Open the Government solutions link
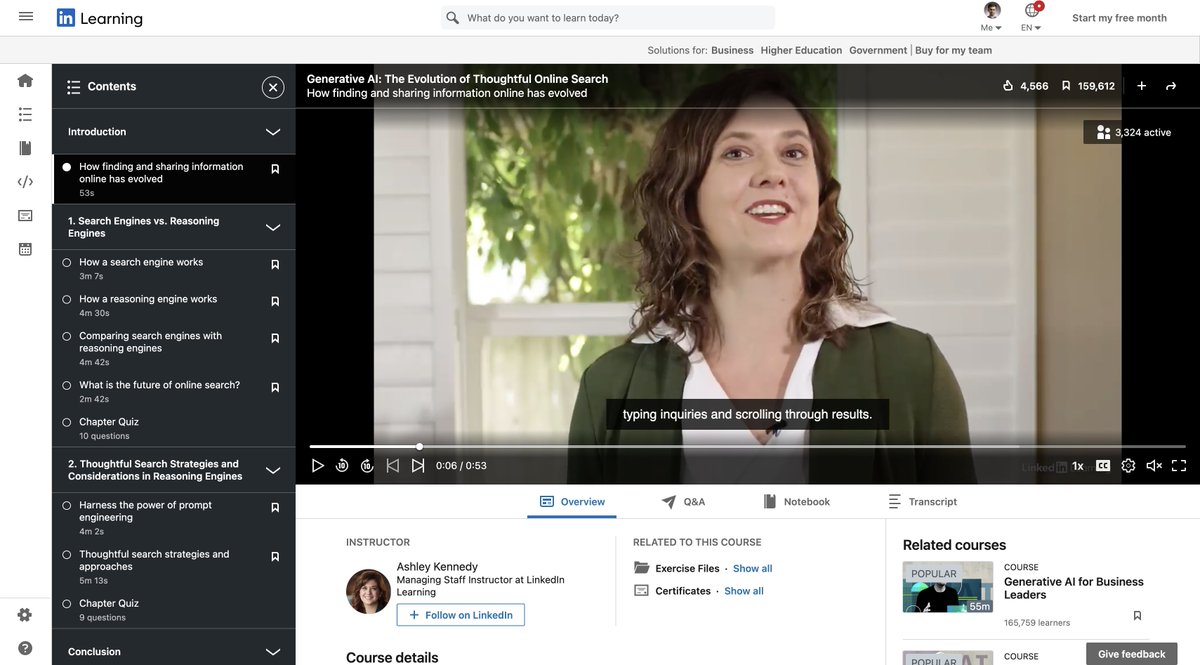1200x665 pixels. tap(878, 50)
